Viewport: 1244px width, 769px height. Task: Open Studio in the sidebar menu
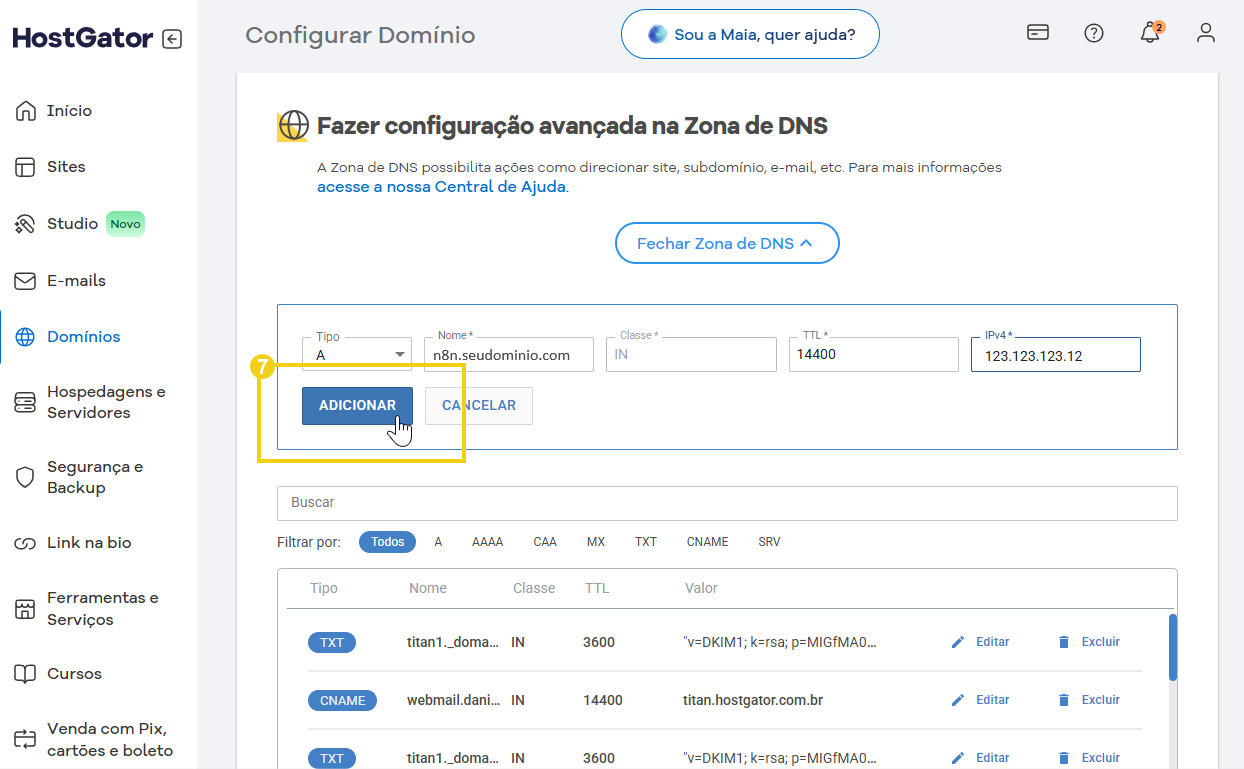click(x=72, y=224)
